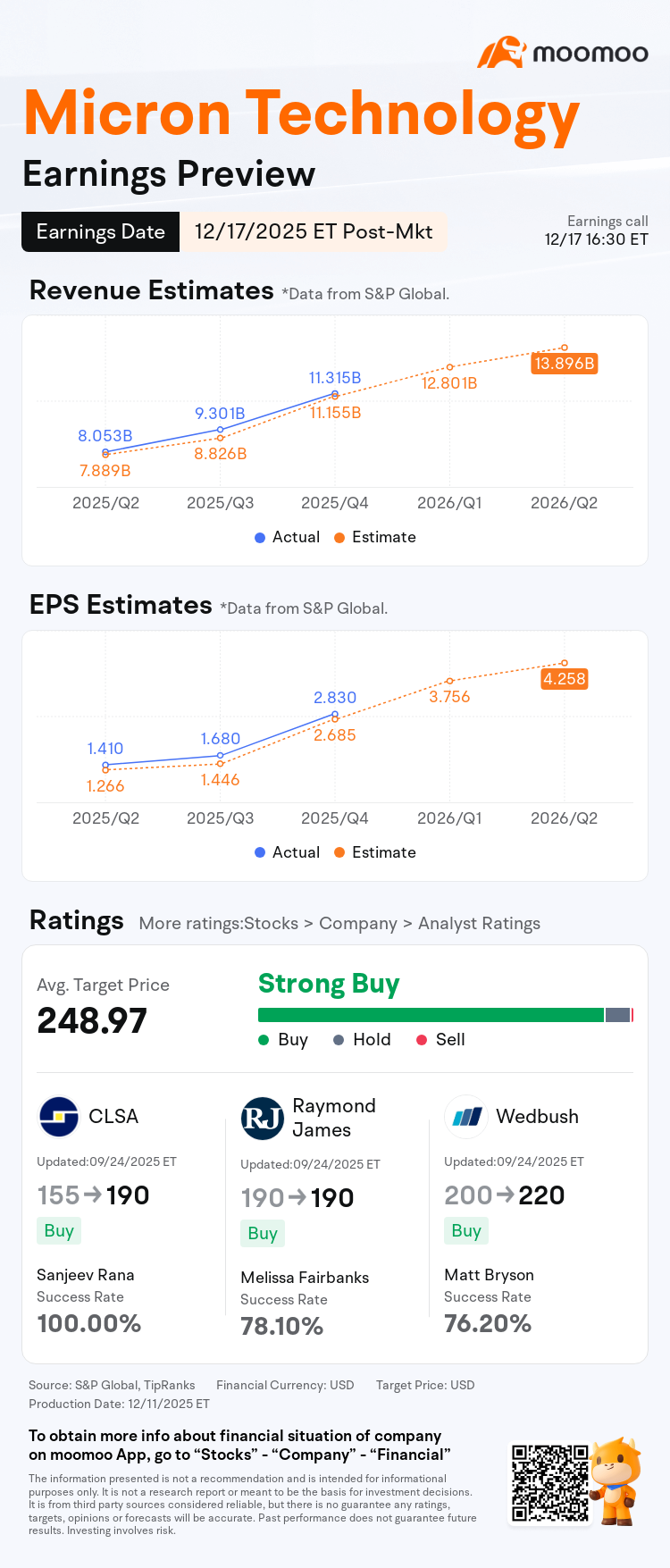Screen dimensions: 670x1568
Task: Click the 4.258 EPS estimate label
Action: tap(565, 679)
